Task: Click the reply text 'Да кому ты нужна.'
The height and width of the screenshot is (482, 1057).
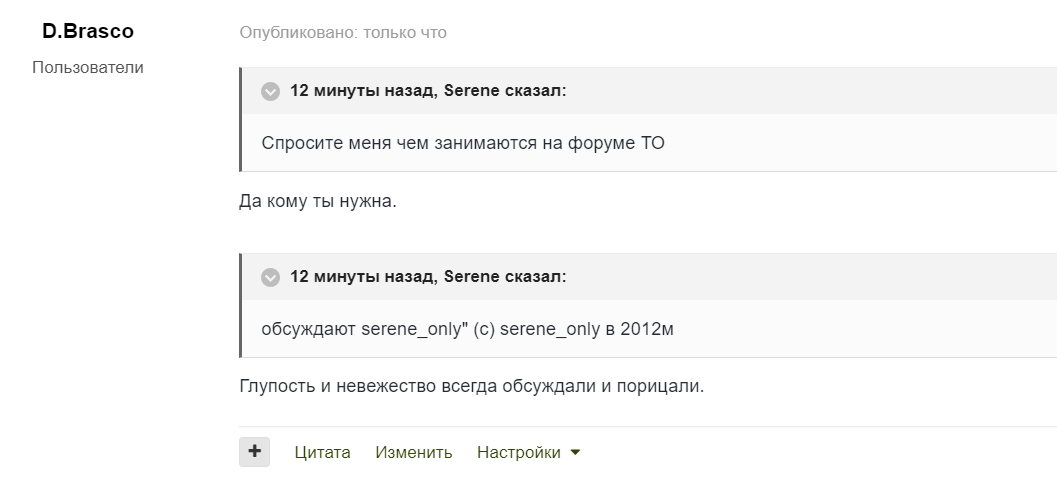Action: click(x=318, y=201)
